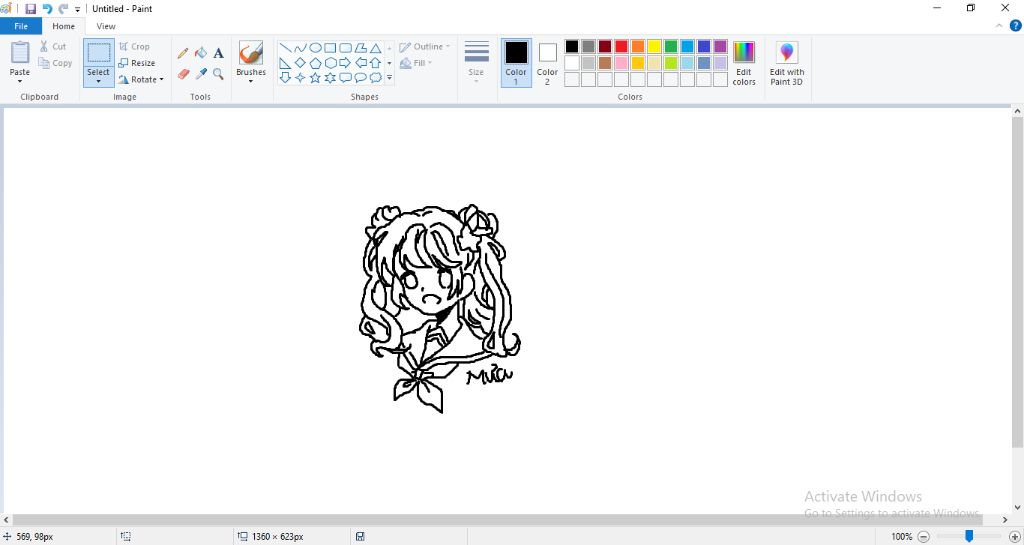
Task: Choose the Five-point star shape
Action: tap(315, 78)
